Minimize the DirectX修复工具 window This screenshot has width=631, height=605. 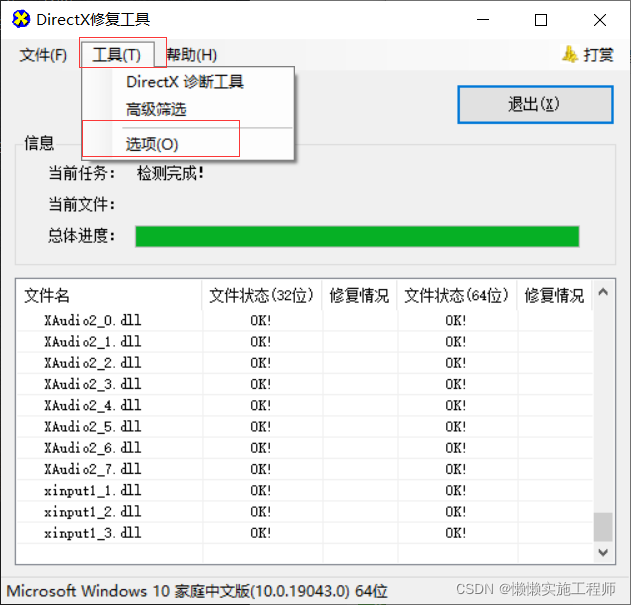point(483,19)
